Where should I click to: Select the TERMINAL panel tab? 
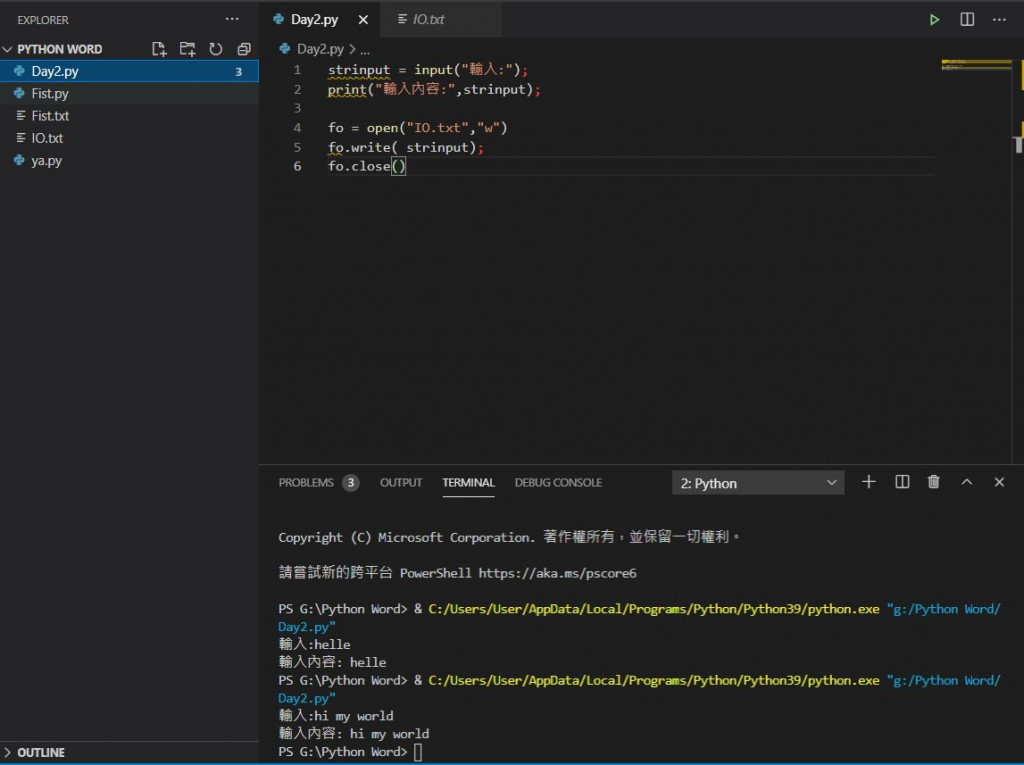click(x=468, y=483)
